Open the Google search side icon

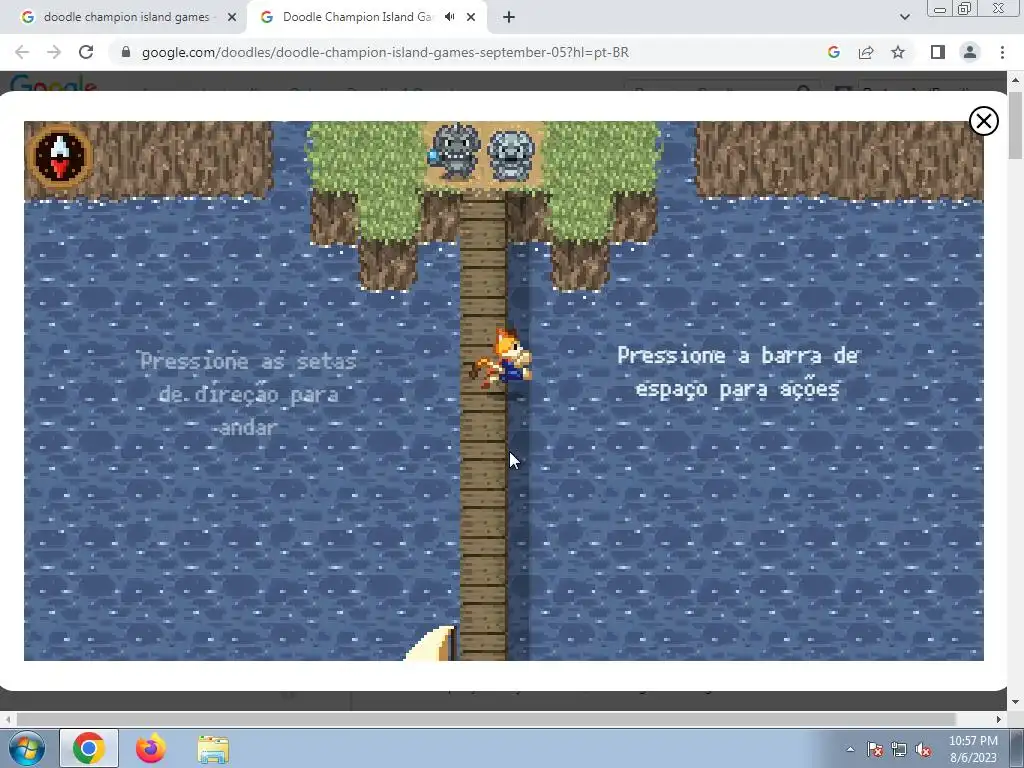(834, 52)
